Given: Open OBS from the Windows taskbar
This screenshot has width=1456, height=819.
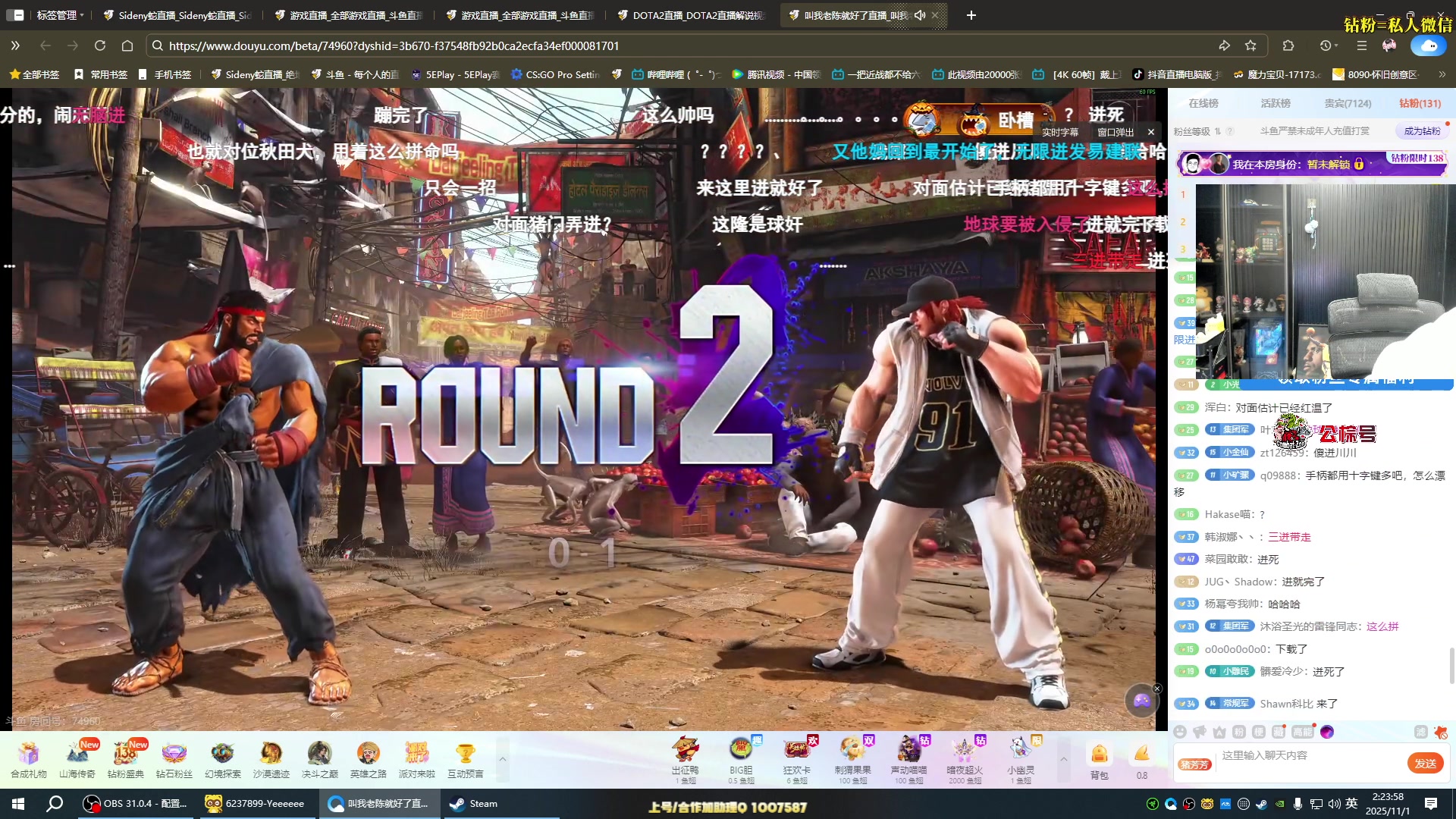Looking at the screenshot, I should tap(136, 804).
